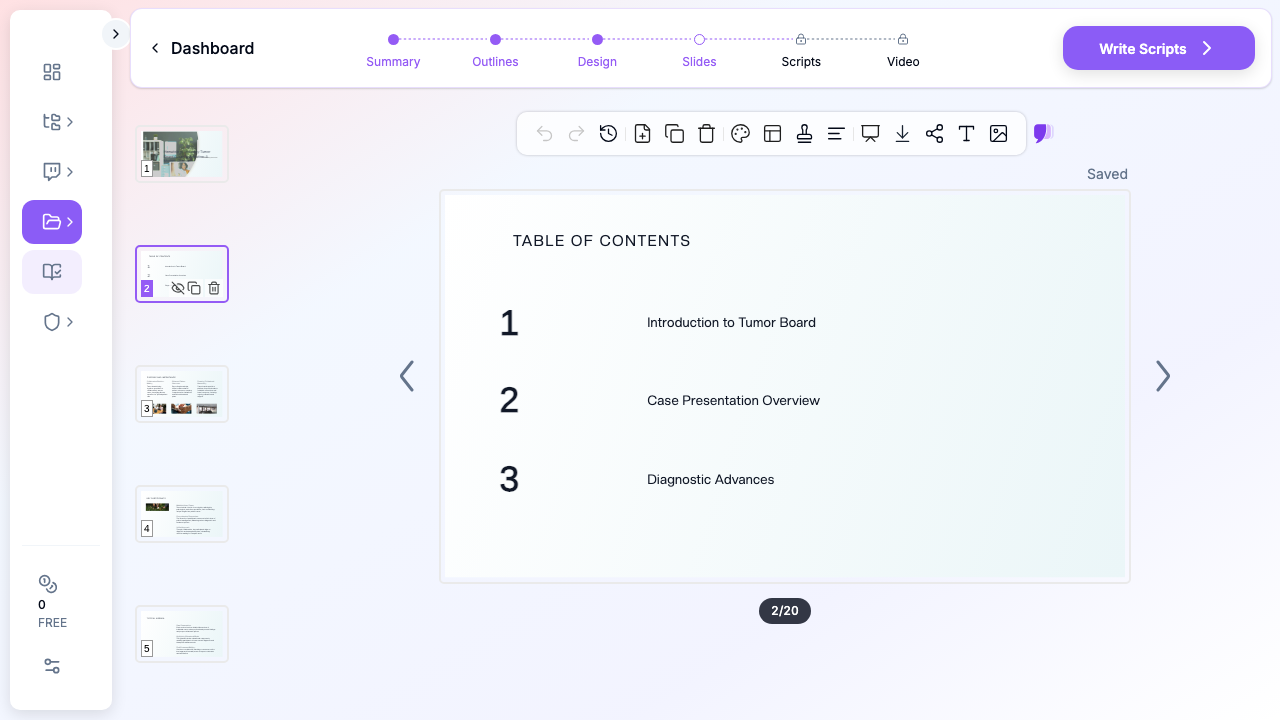
Task: Click the stamp watermark icon
Action: click(804, 134)
